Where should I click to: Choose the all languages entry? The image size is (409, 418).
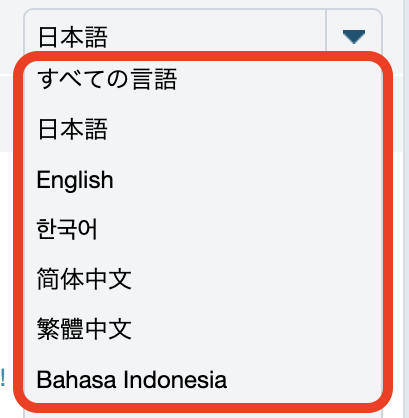[203, 79]
